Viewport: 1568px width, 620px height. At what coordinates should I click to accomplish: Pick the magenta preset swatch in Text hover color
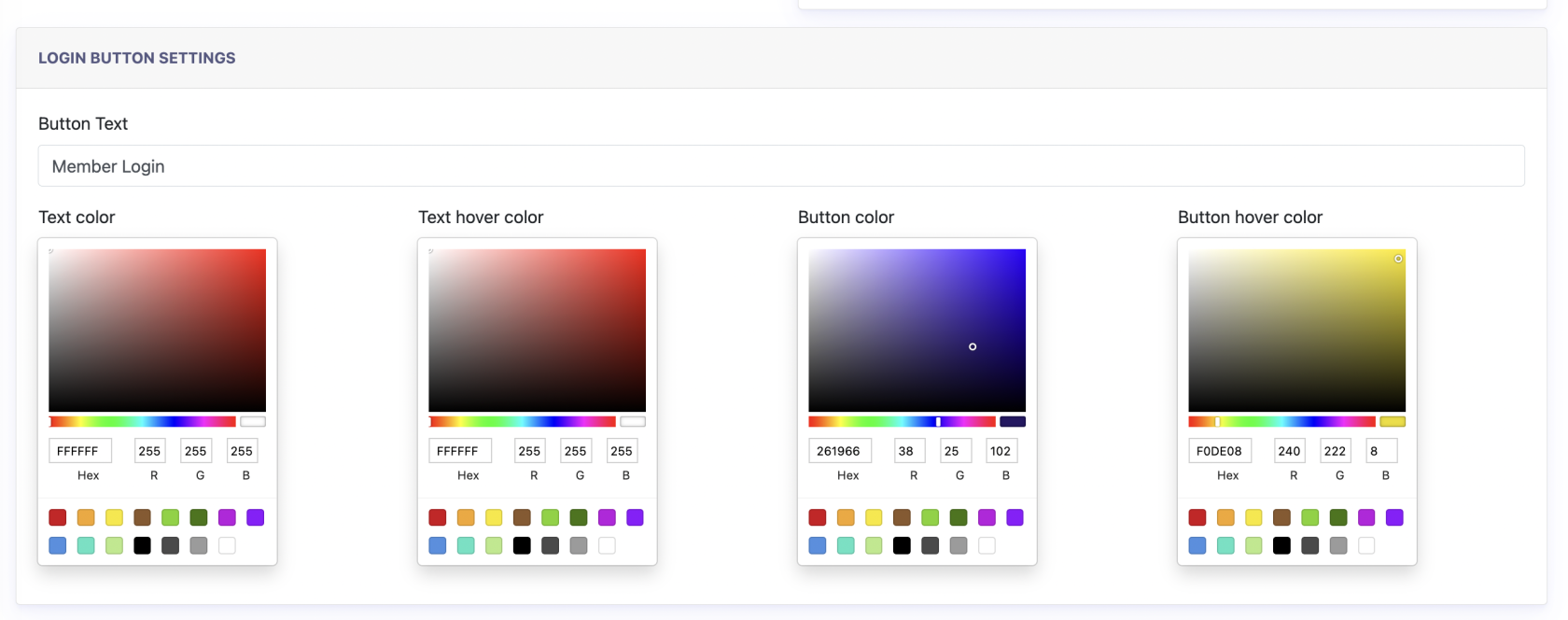point(607,517)
